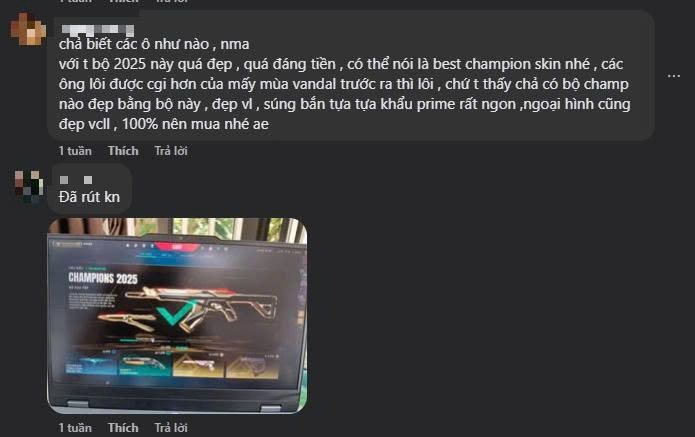Click Trả lời under the laptop photo comment
The image size is (695, 437).
[171, 428]
